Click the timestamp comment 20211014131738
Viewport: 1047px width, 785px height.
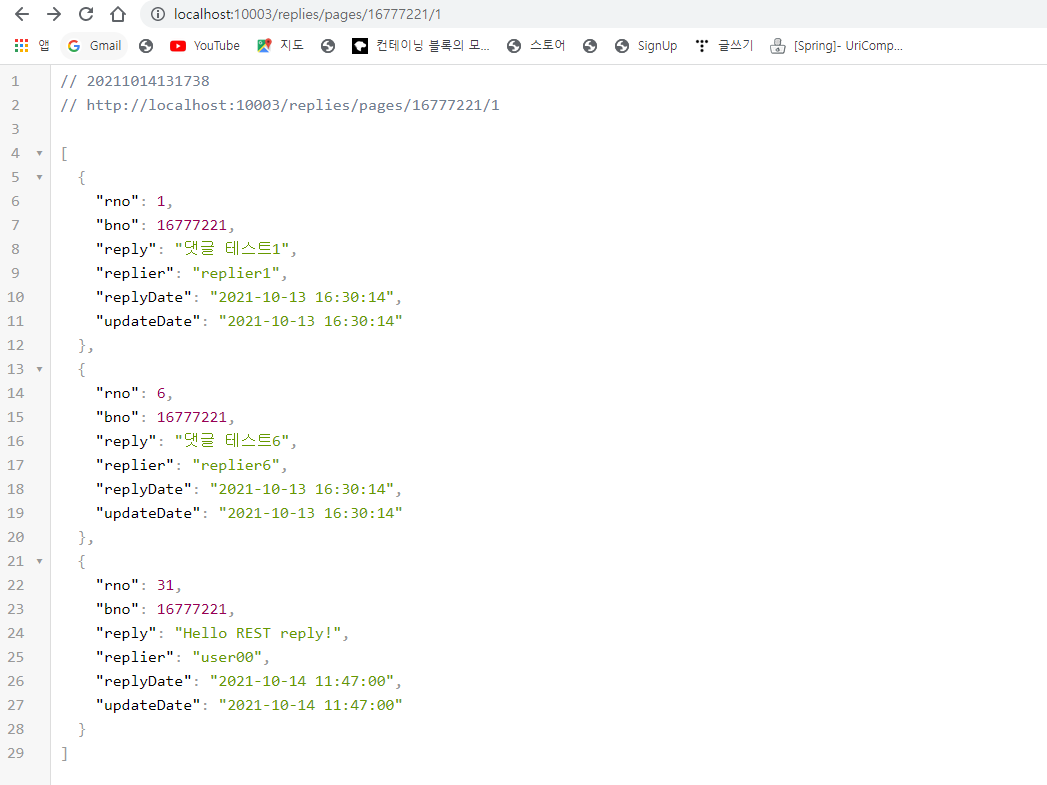coord(148,81)
